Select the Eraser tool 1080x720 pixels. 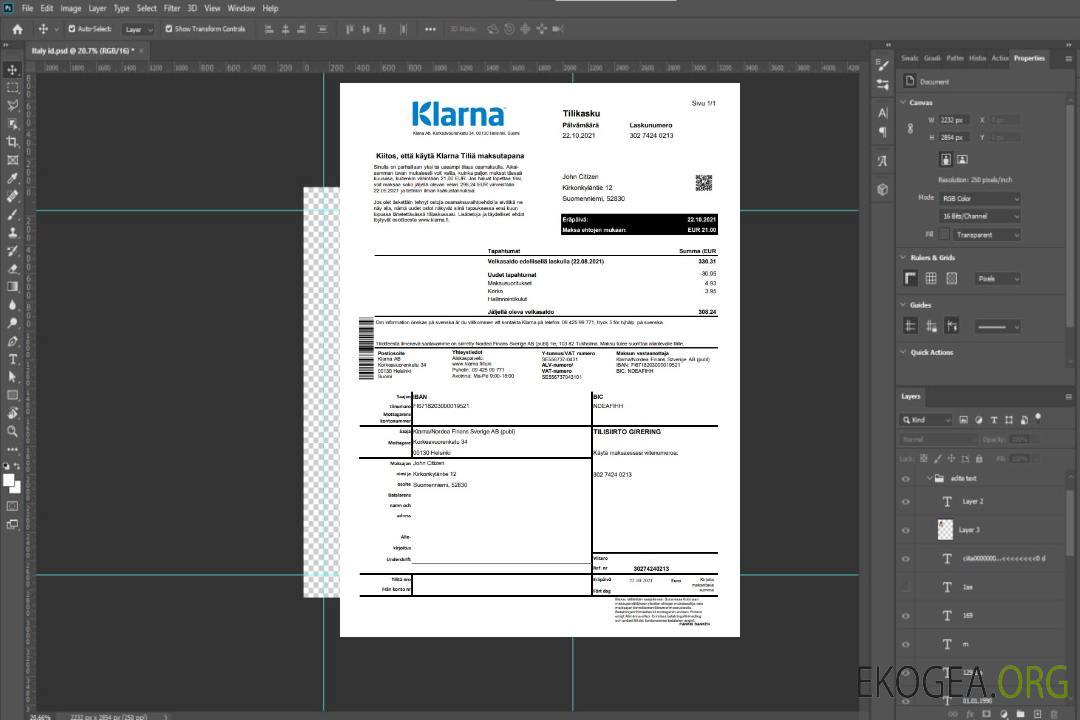pyautogui.click(x=12, y=269)
